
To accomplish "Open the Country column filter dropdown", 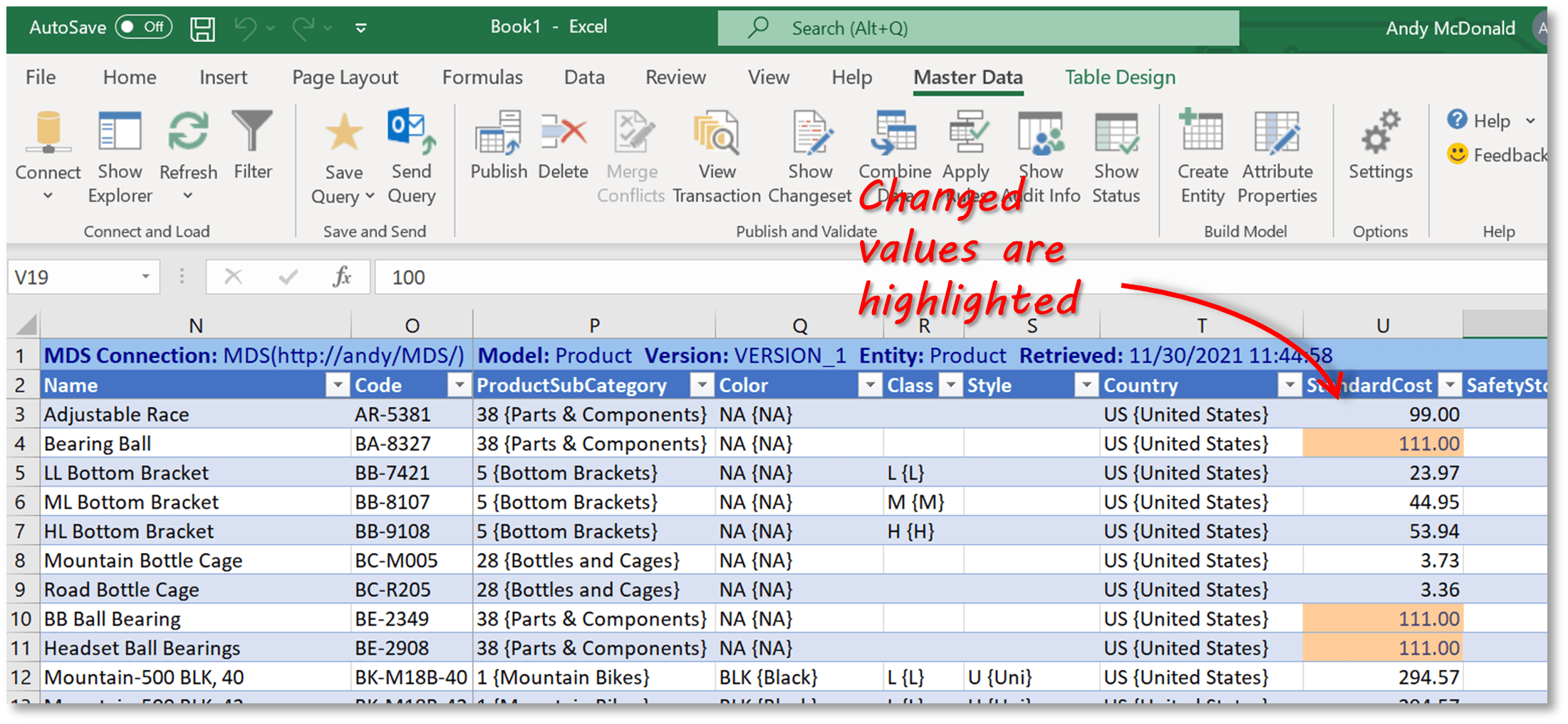I will pyautogui.click(x=1289, y=386).
